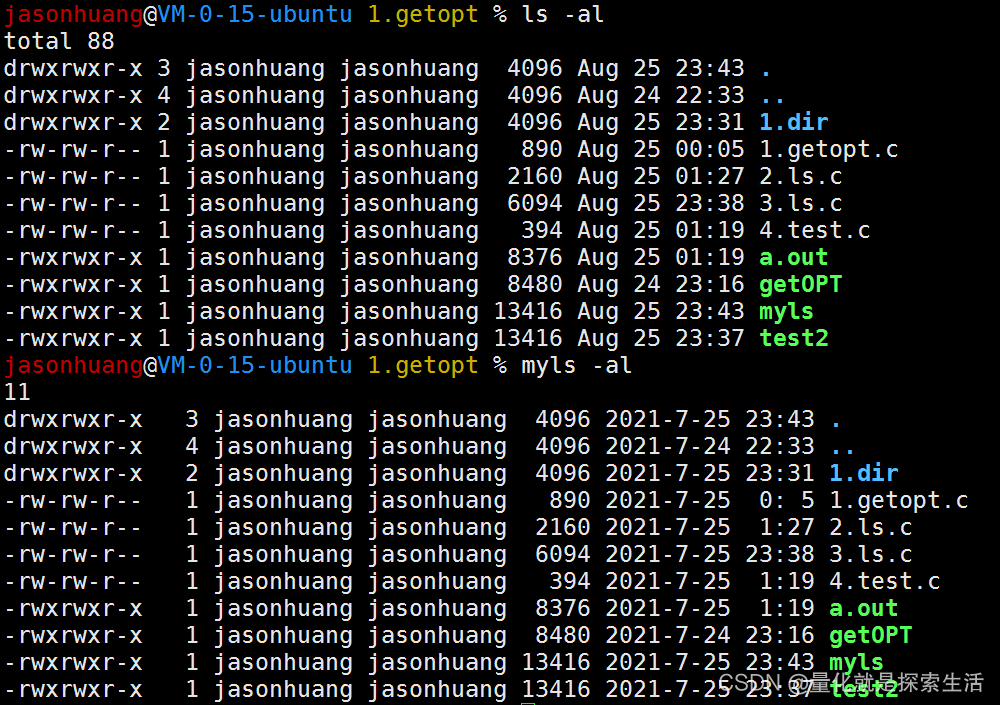Screen dimensions: 1000x705
Task: Click '1.dir' in the ls -al listing
Action: [793, 122]
